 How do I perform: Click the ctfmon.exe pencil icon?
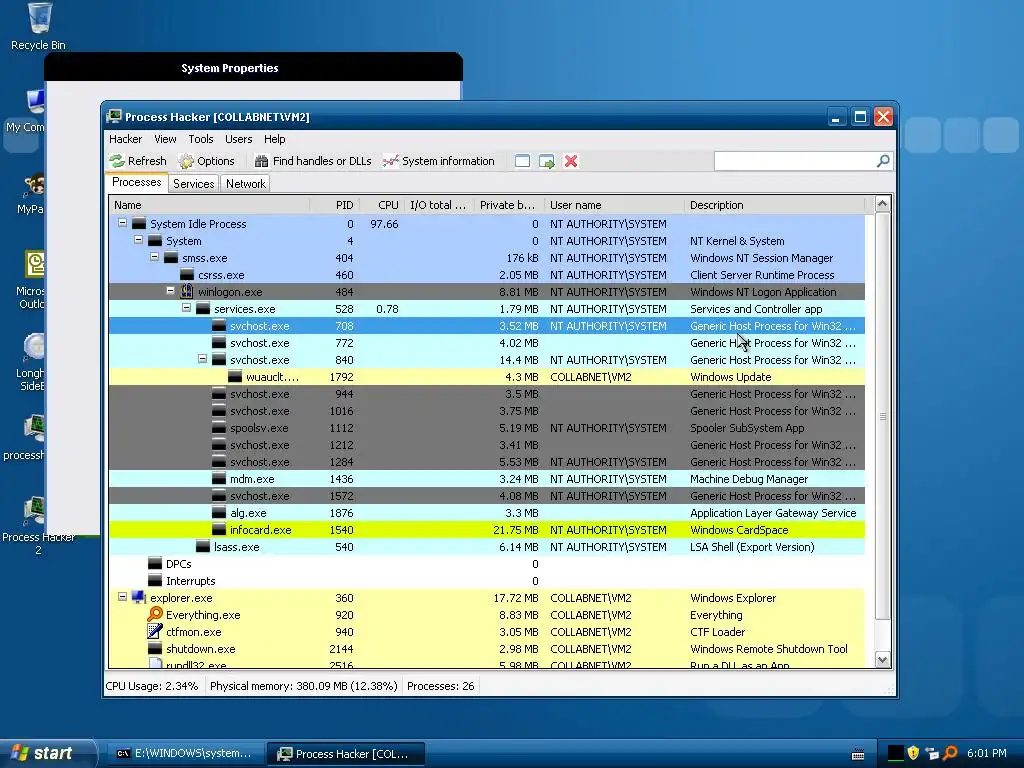click(x=155, y=632)
